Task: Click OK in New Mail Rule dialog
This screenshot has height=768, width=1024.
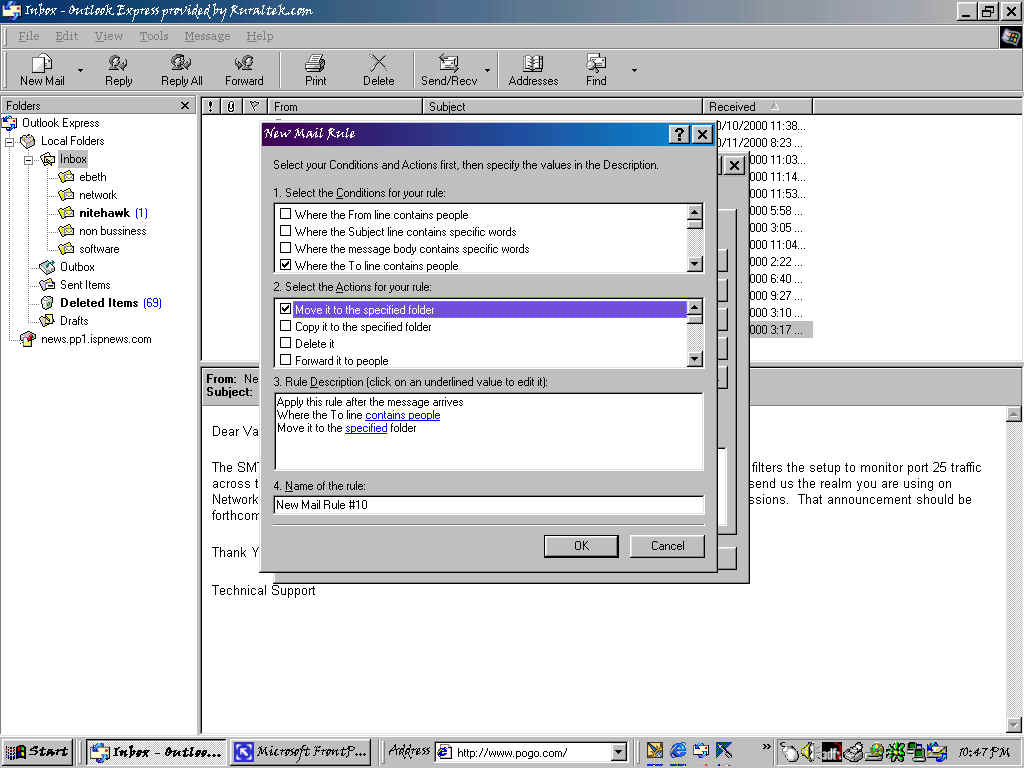Action: click(x=581, y=546)
